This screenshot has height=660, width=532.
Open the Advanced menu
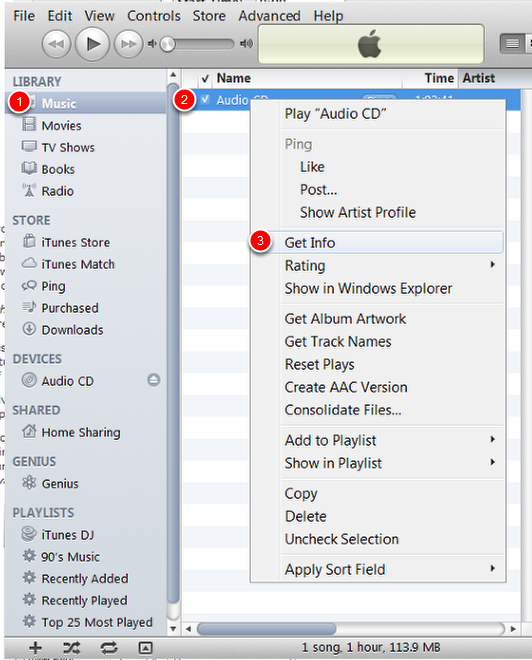269,16
